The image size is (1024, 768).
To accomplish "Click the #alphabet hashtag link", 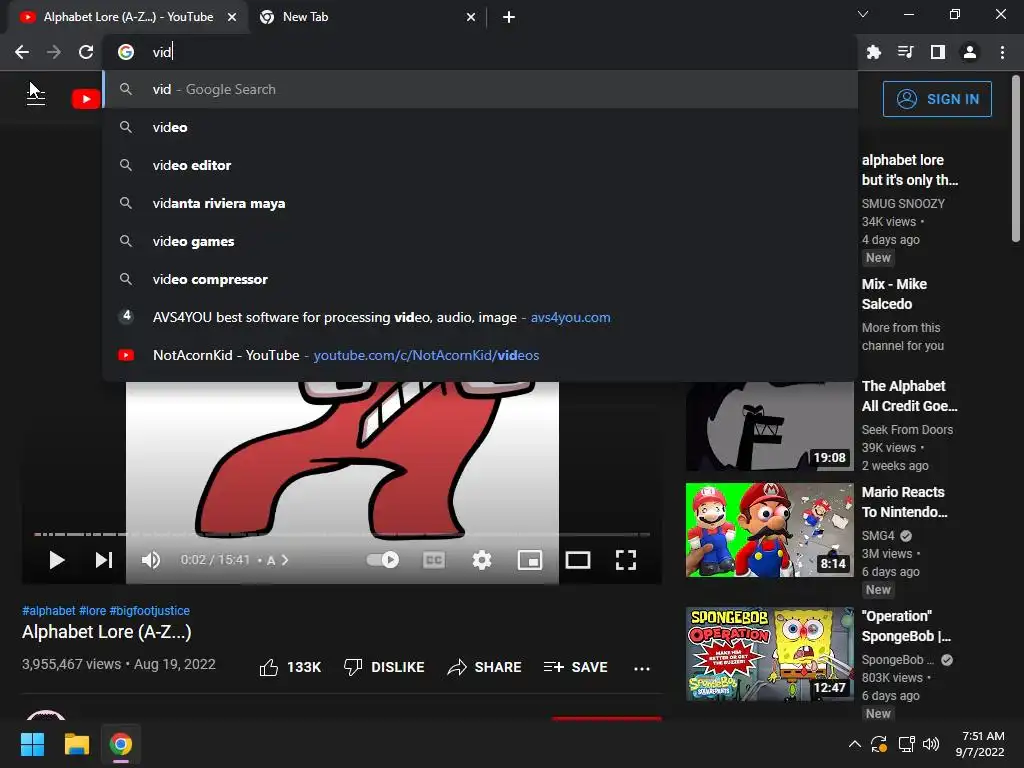I will (x=49, y=611).
